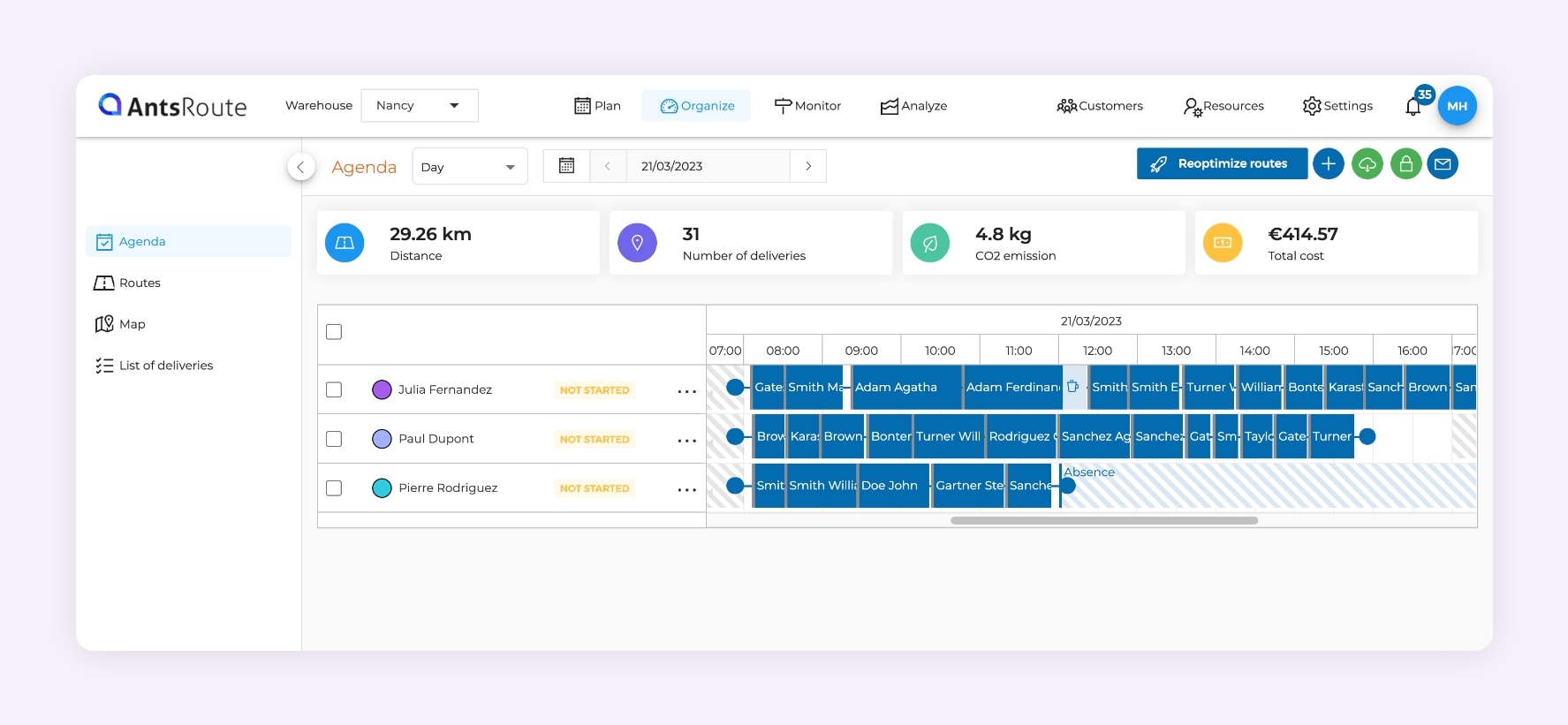Expand the Day view dropdown
Screen dimensions: 1568x725
(x=469, y=167)
